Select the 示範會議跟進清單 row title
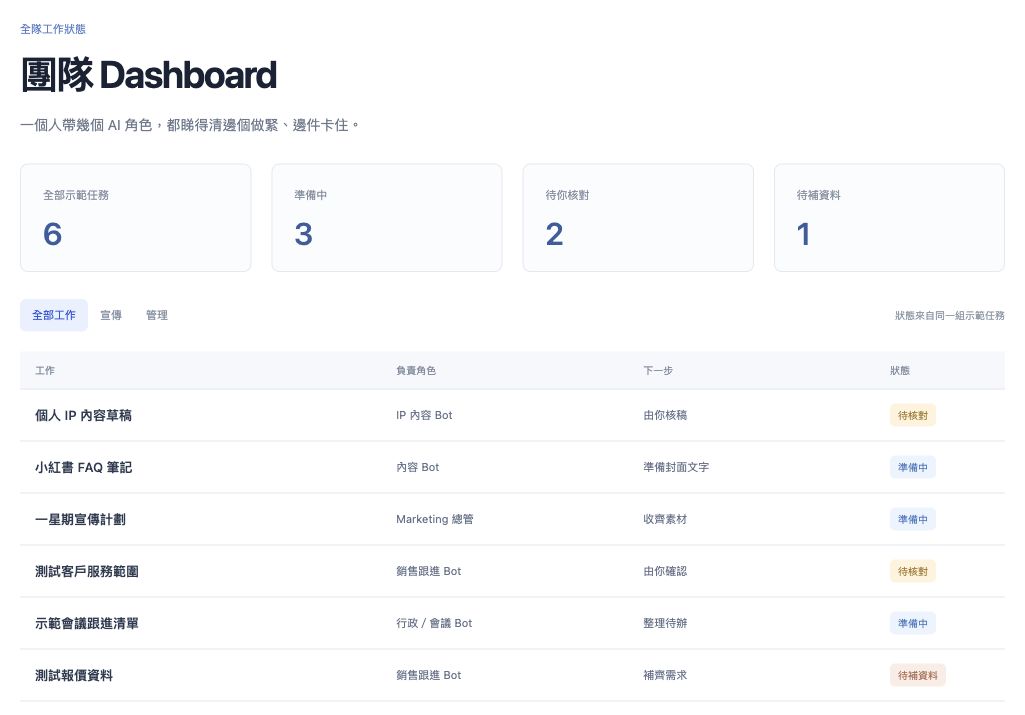Viewport: 1025px width, 715px height. coord(87,623)
